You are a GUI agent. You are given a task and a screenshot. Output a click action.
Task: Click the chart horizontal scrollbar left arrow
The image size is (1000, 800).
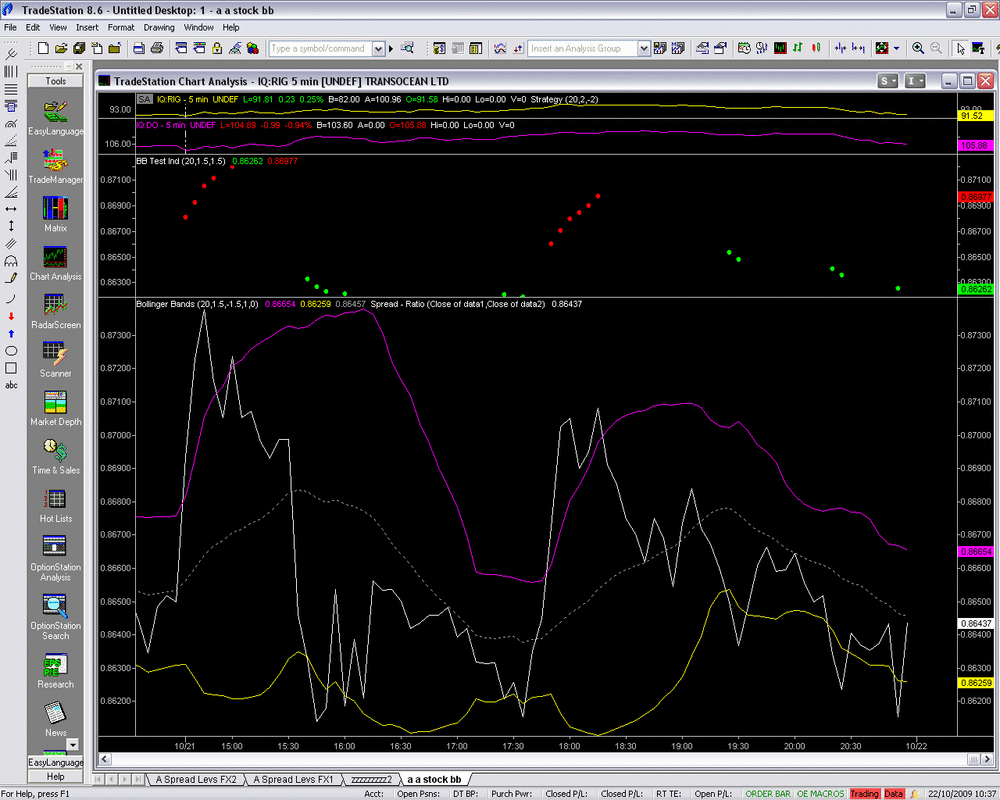click(x=105, y=759)
